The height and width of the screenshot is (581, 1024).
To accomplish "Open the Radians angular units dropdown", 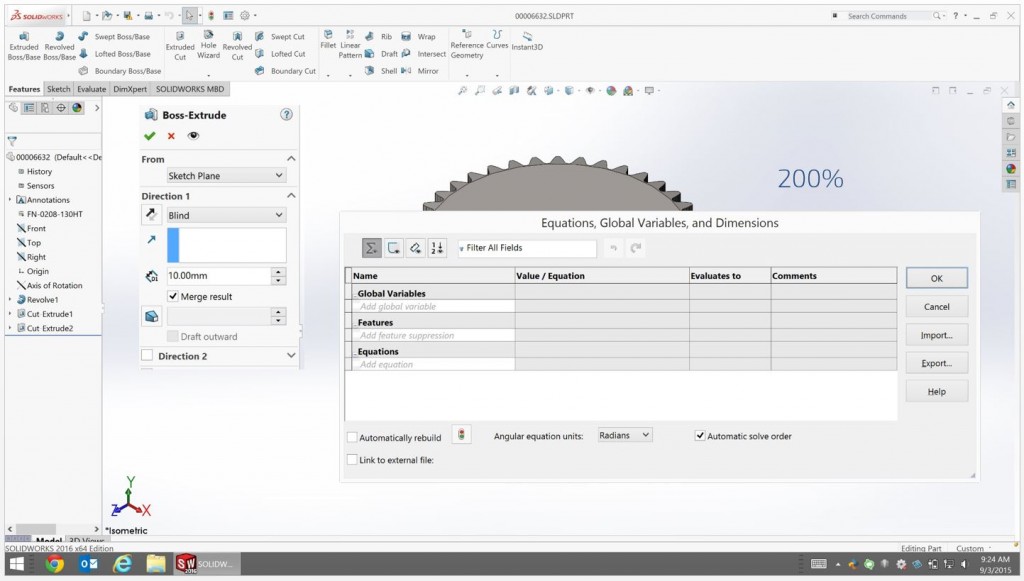I will [x=625, y=435].
